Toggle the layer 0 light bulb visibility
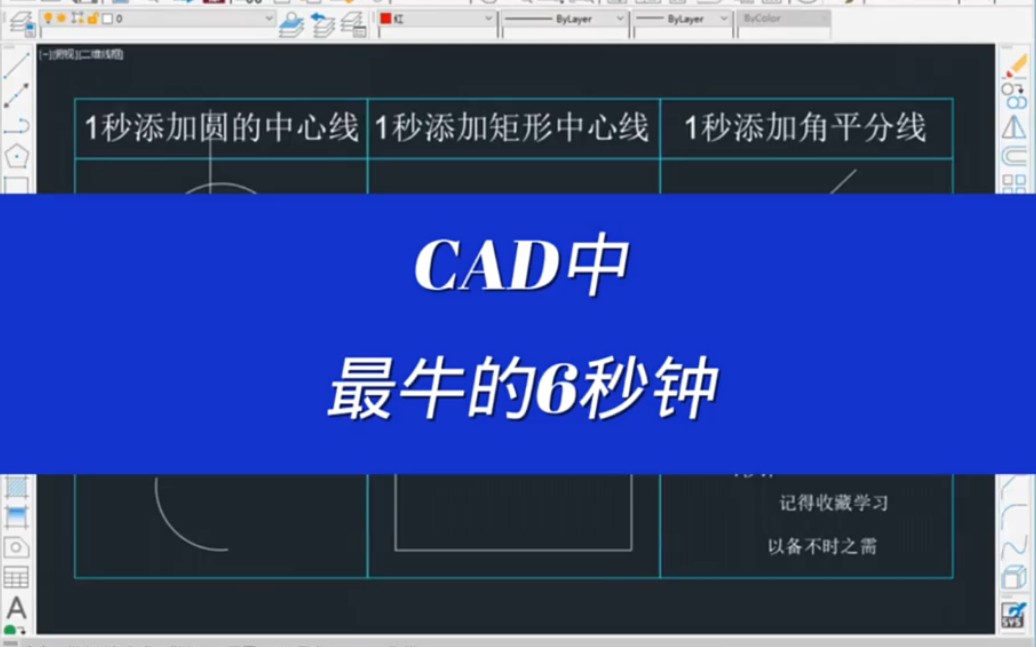 click(x=47, y=17)
